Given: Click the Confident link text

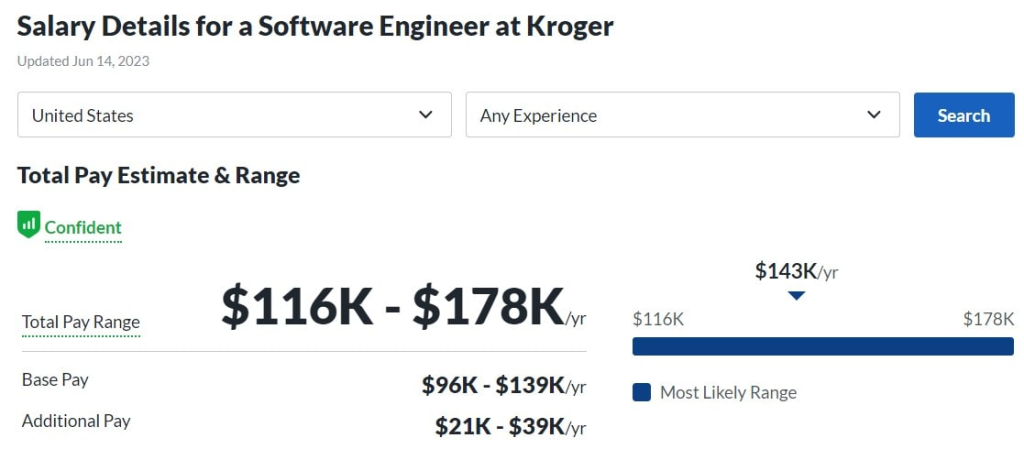Looking at the screenshot, I should [x=83, y=228].
